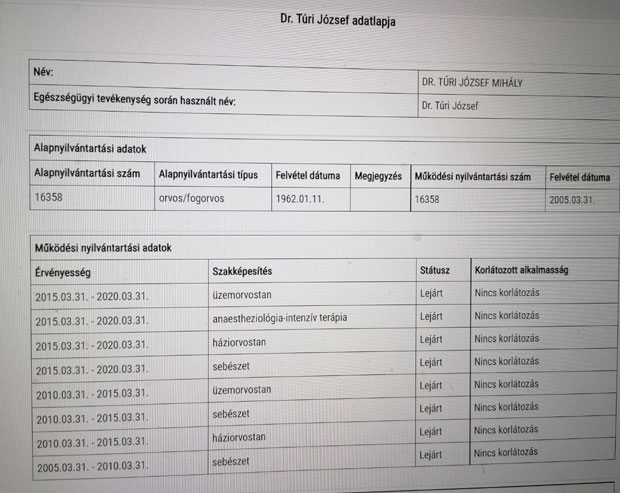Click 'üzemorvostan' in the 2010–2015 row
Image resolution: width=620 pixels, height=493 pixels.
[242, 390]
